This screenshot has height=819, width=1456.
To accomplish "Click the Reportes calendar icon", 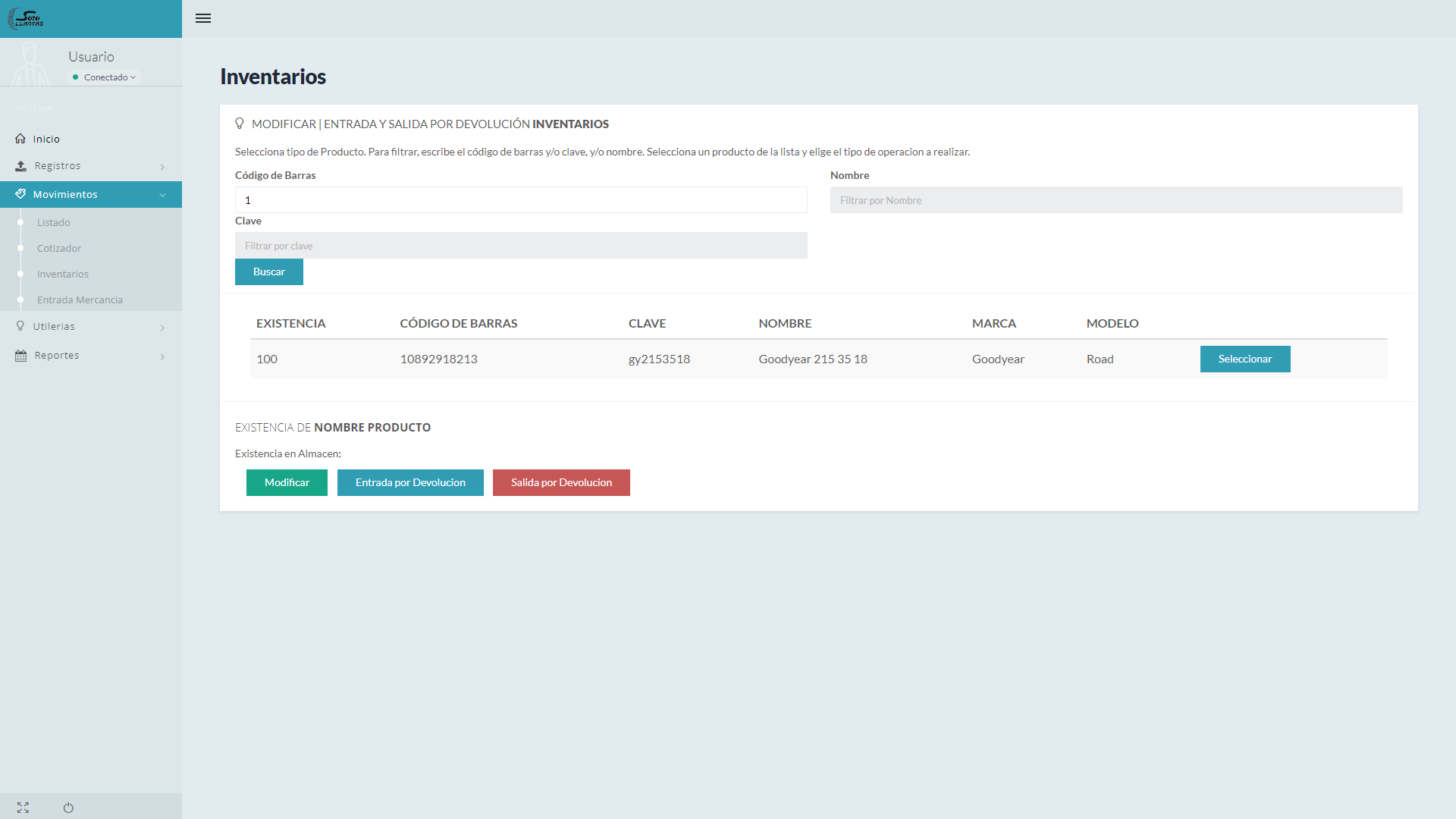I will click(x=20, y=356).
